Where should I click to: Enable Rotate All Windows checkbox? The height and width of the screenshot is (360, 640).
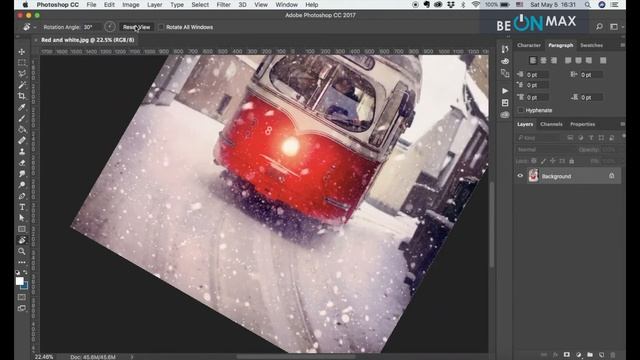pyautogui.click(x=161, y=27)
